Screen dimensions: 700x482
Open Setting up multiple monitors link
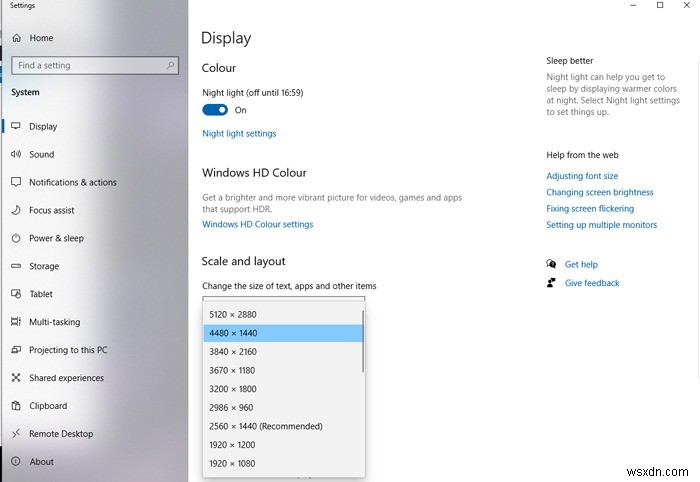coord(601,225)
